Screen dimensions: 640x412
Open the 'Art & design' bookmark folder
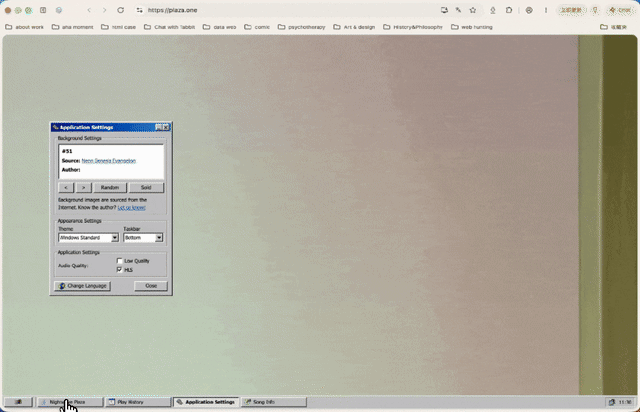[x=354, y=27]
